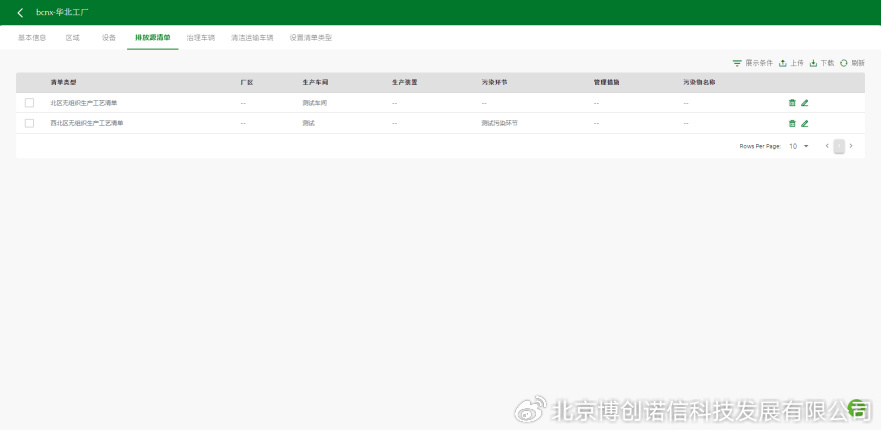Check the 西北区无组织生产工艺清单 row checkbox

(29, 124)
